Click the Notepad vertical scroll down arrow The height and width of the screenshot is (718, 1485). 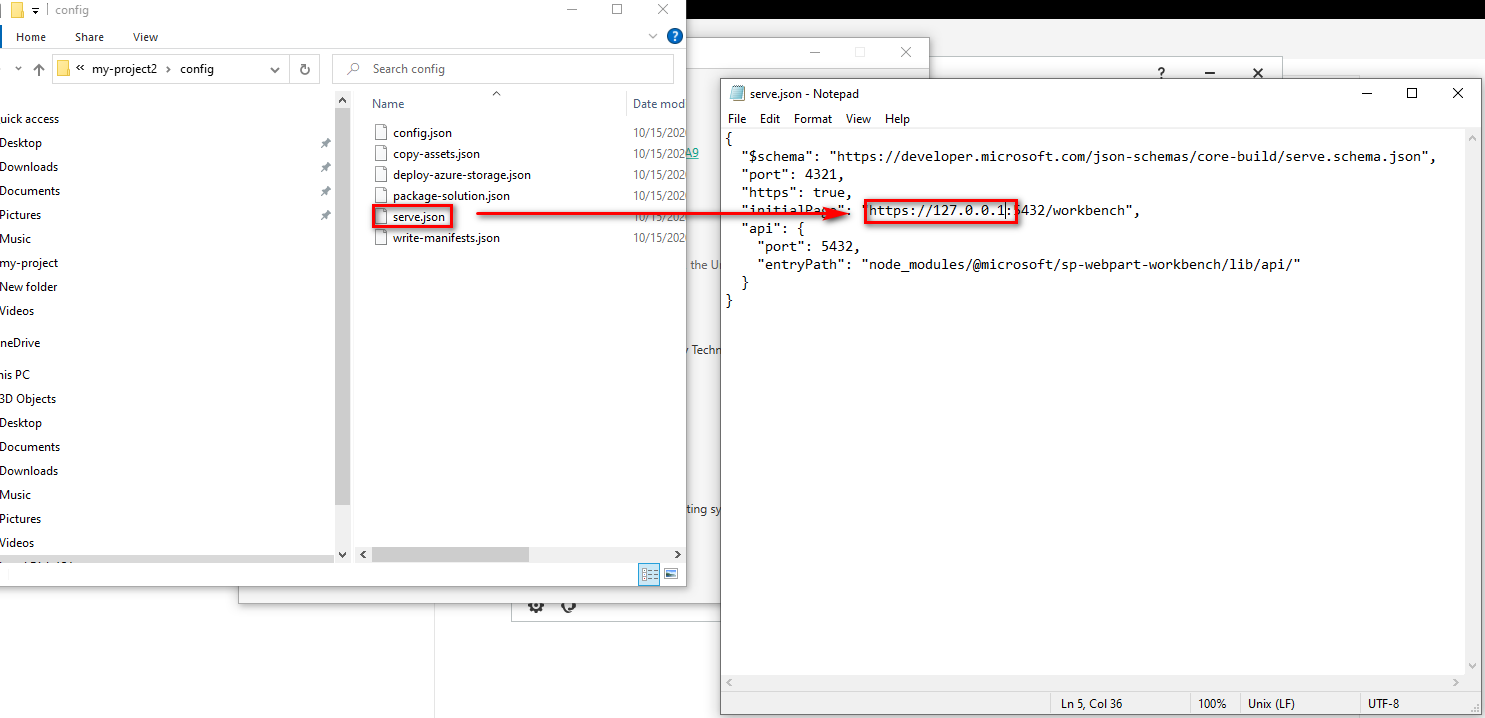pos(1472,666)
